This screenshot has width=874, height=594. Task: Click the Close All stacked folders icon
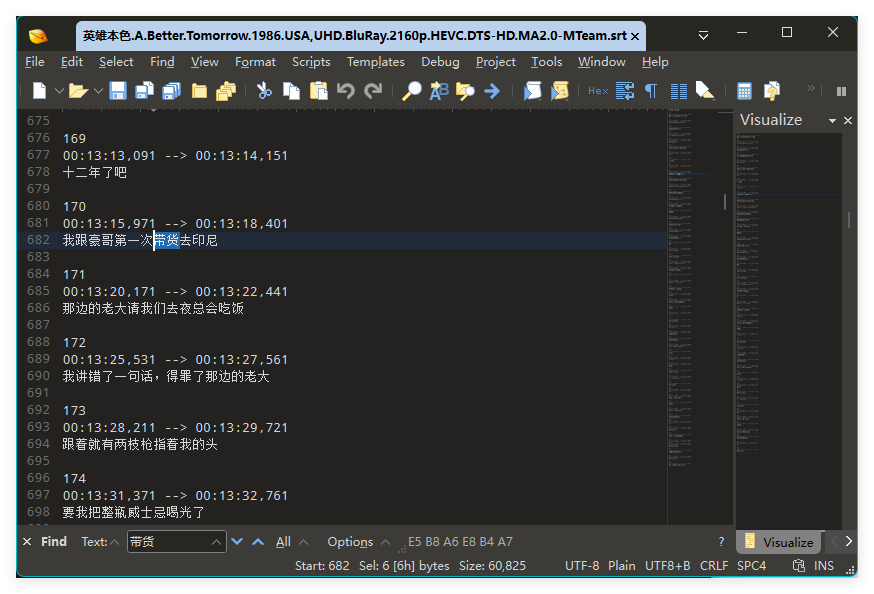coord(226,91)
